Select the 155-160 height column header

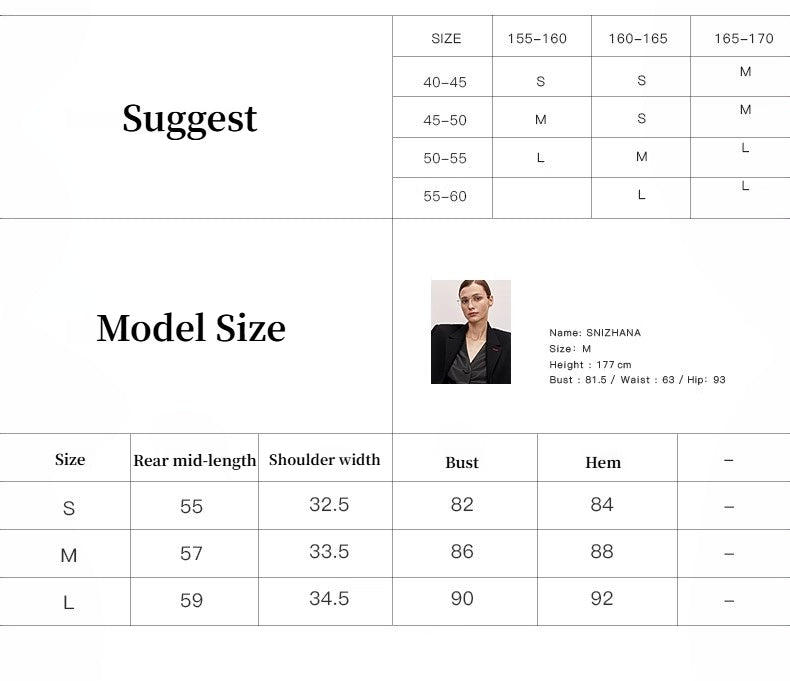click(x=537, y=39)
